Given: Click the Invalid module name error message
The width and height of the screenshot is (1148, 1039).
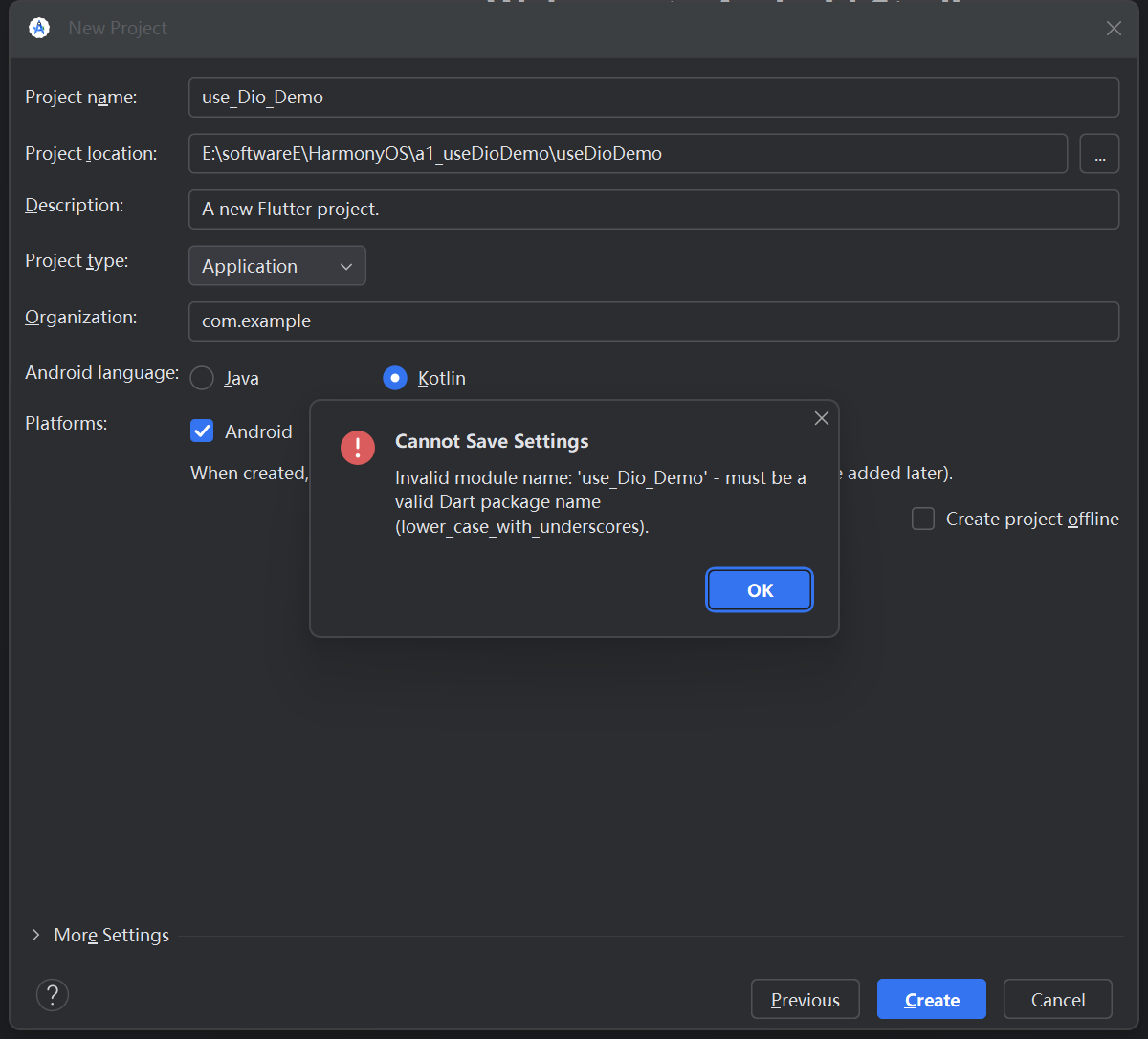Looking at the screenshot, I should coord(601,501).
